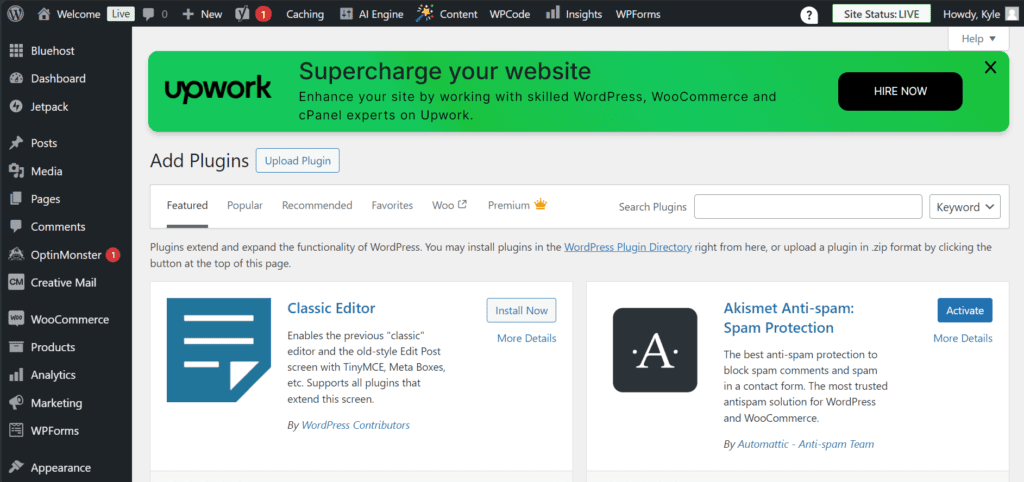Click the question mark help icon
Image resolution: width=1024 pixels, height=482 pixels.
[809, 15]
